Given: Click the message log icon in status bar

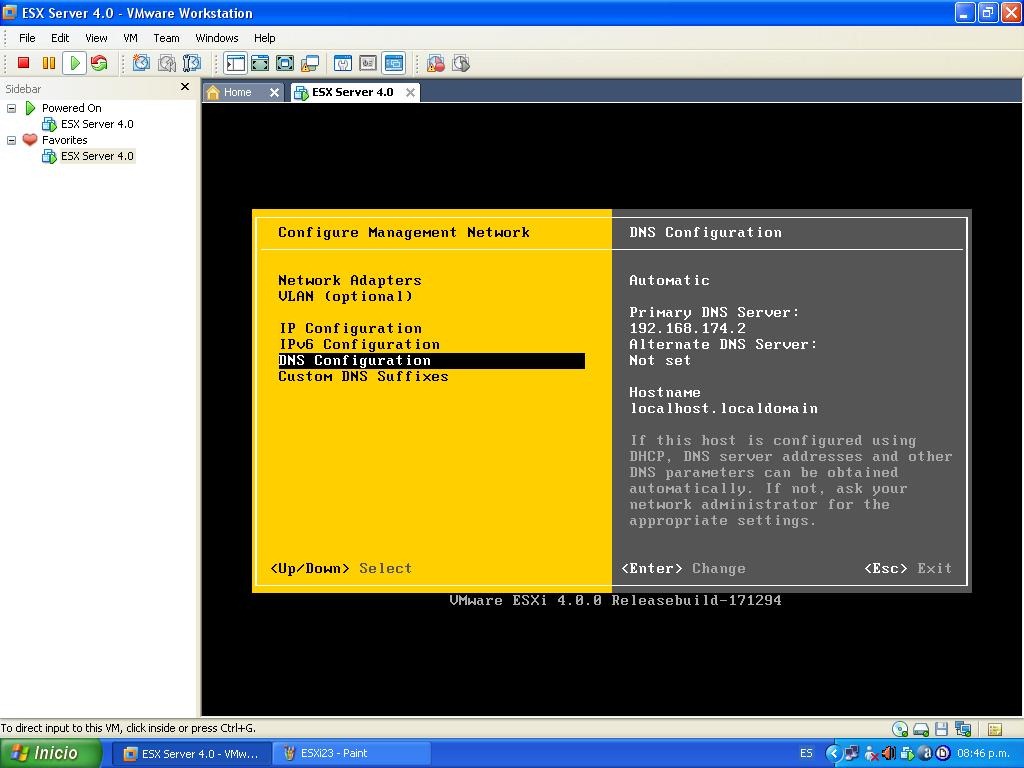Looking at the screenshot, I should 995,729.
